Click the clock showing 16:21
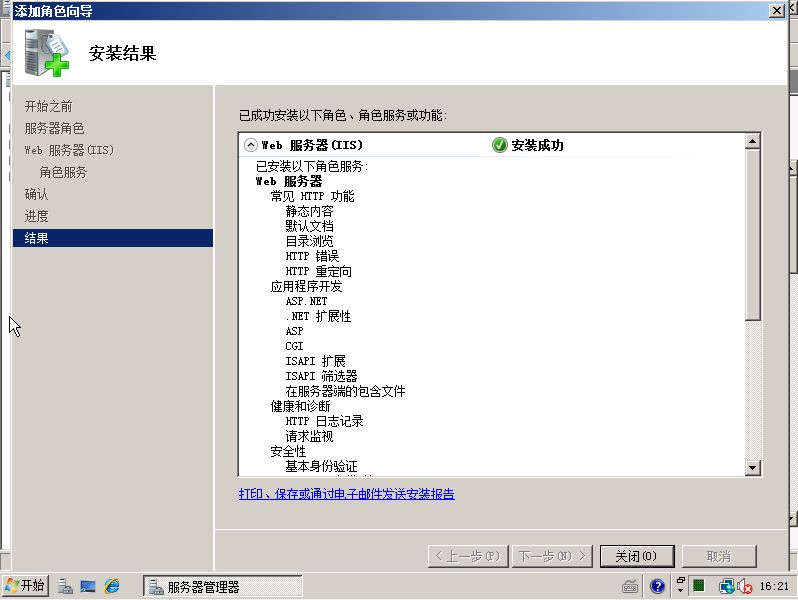This screenshot has width=798, height=600. 774,586
